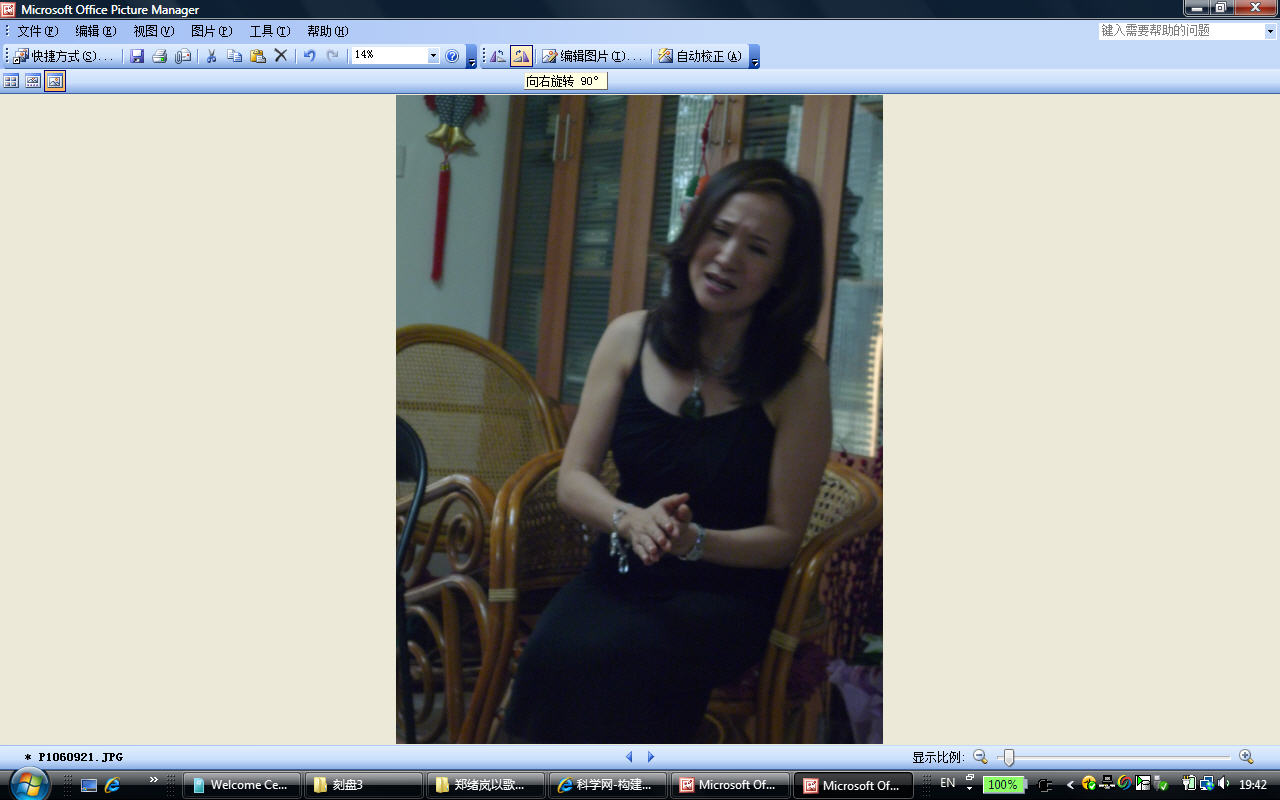Image resolution: width=1280 pixels, height=800 pixels.
Task: Switch to first Microsoft Of... taskbar button
Action: [730, 785]
